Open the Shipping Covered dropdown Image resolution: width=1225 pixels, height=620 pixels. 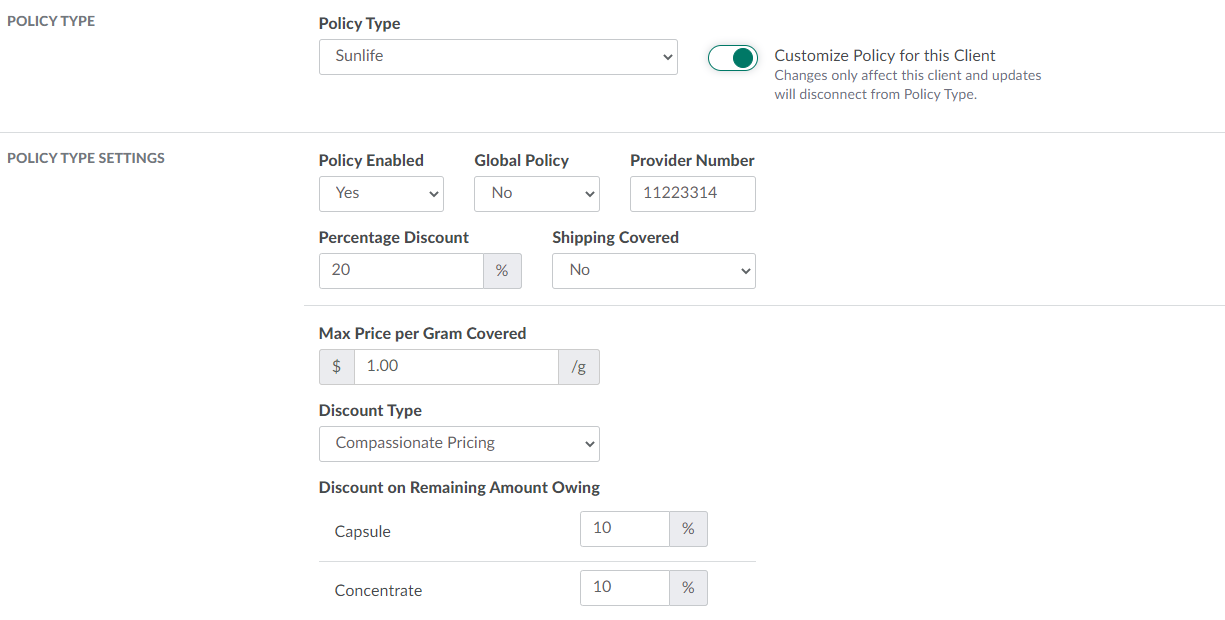click(653, 271)
